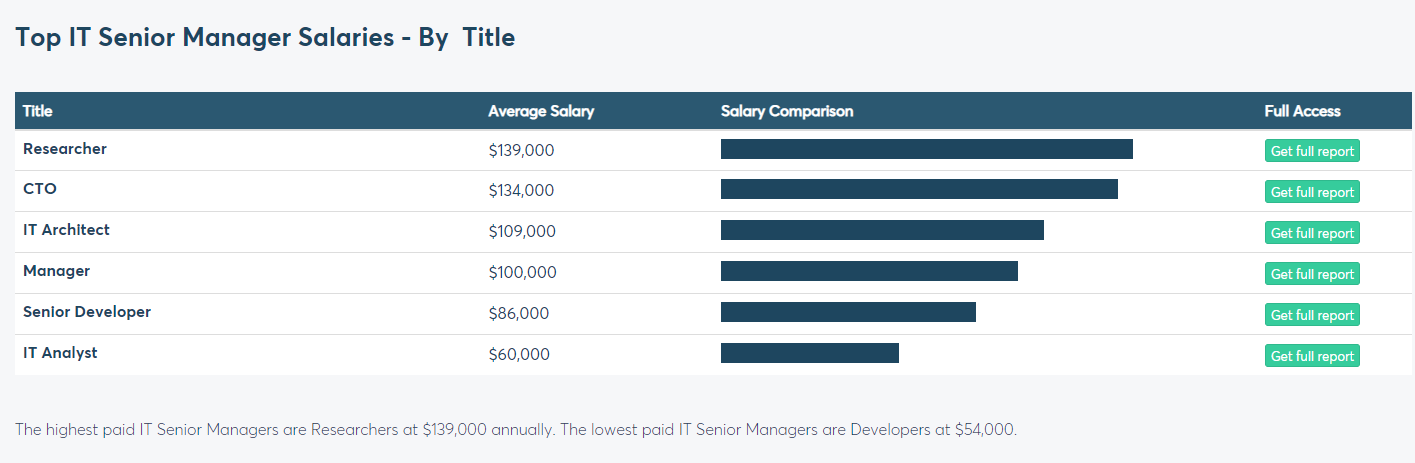Click the Salary Comparison column header

coord(787,111)
